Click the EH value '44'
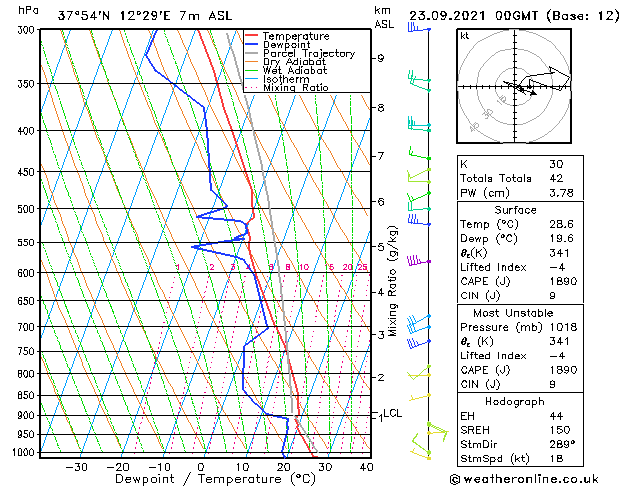This screenshot has width=629, height=486. click(x=556, y=416)
